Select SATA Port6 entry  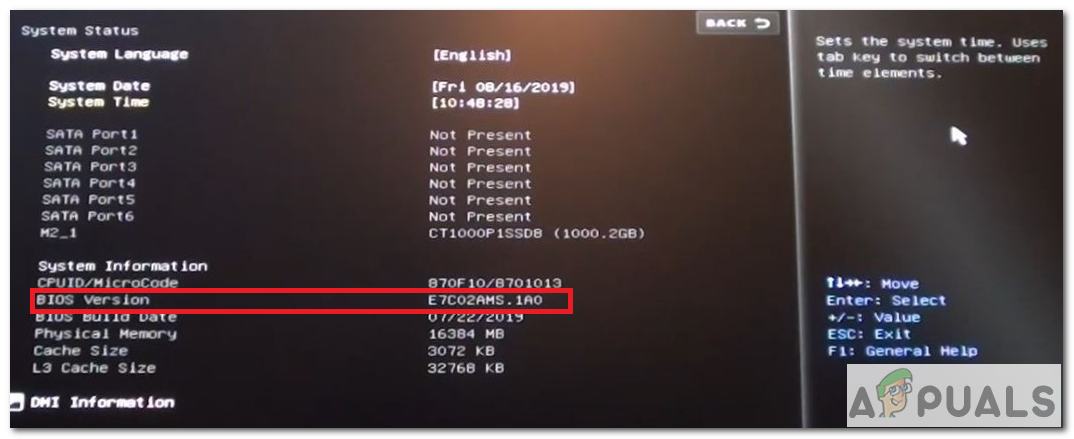click(x=88, y=216)
